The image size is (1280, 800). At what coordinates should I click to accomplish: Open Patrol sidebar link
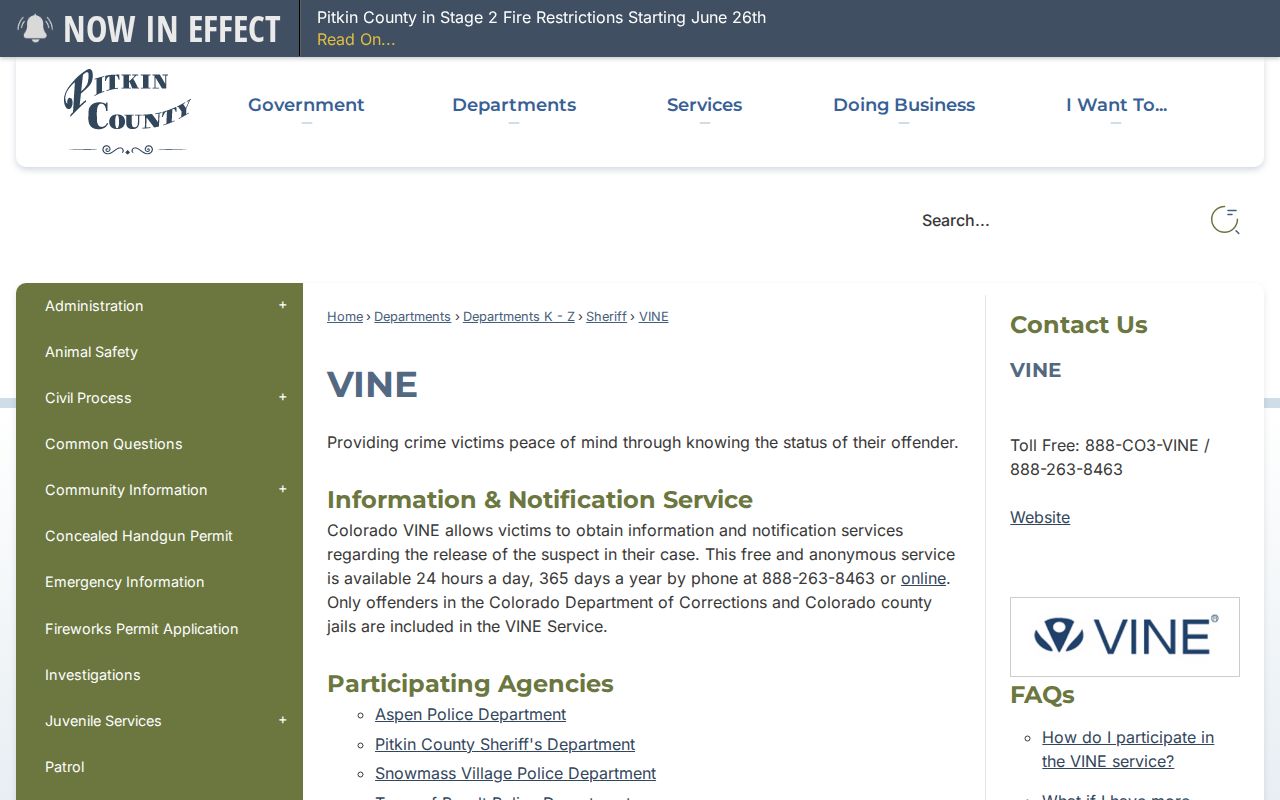65,767
